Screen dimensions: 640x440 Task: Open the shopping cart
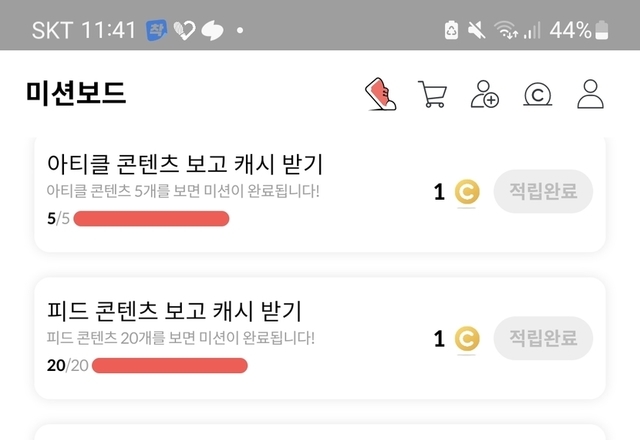(x=433, y=94)
